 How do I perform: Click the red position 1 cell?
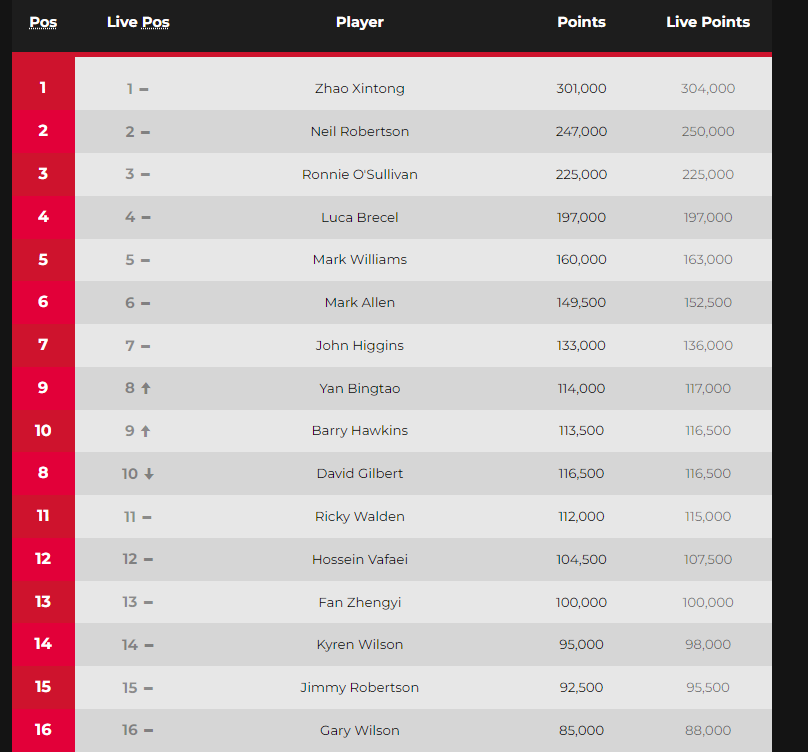[43, 88]
